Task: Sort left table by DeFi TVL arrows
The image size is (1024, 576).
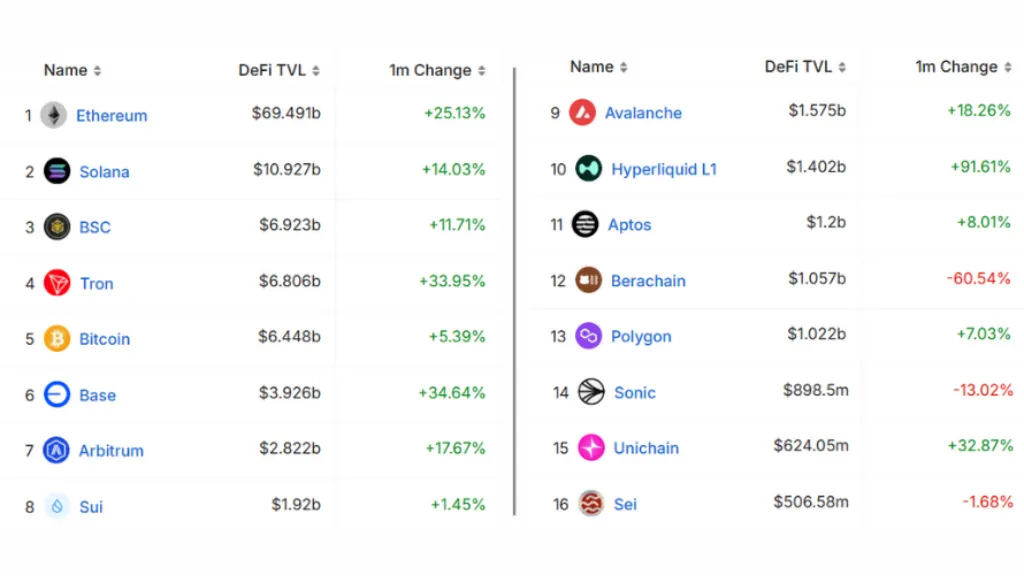Action: point(316,71)
